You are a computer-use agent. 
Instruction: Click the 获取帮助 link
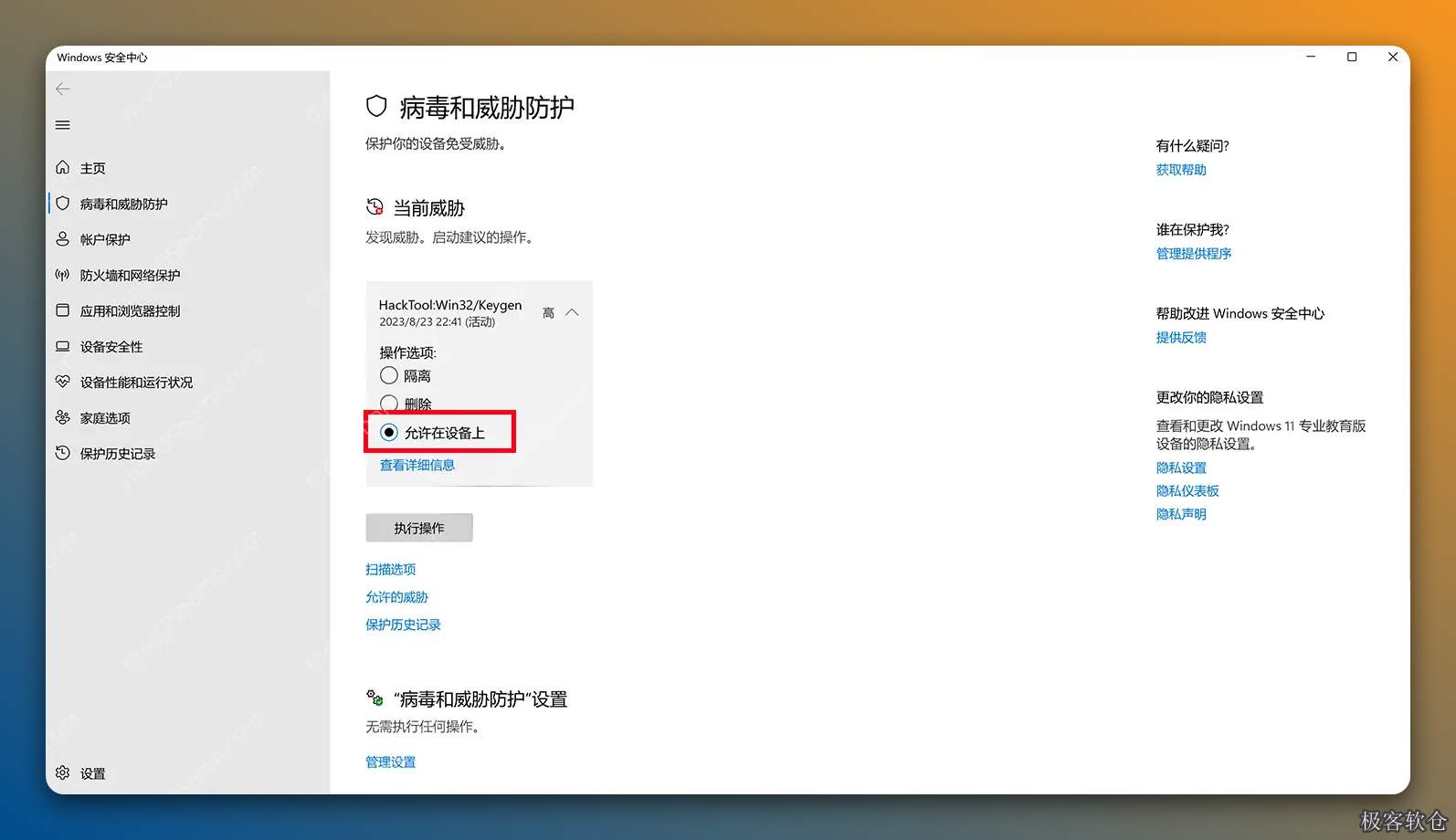tap(1181, 170)
